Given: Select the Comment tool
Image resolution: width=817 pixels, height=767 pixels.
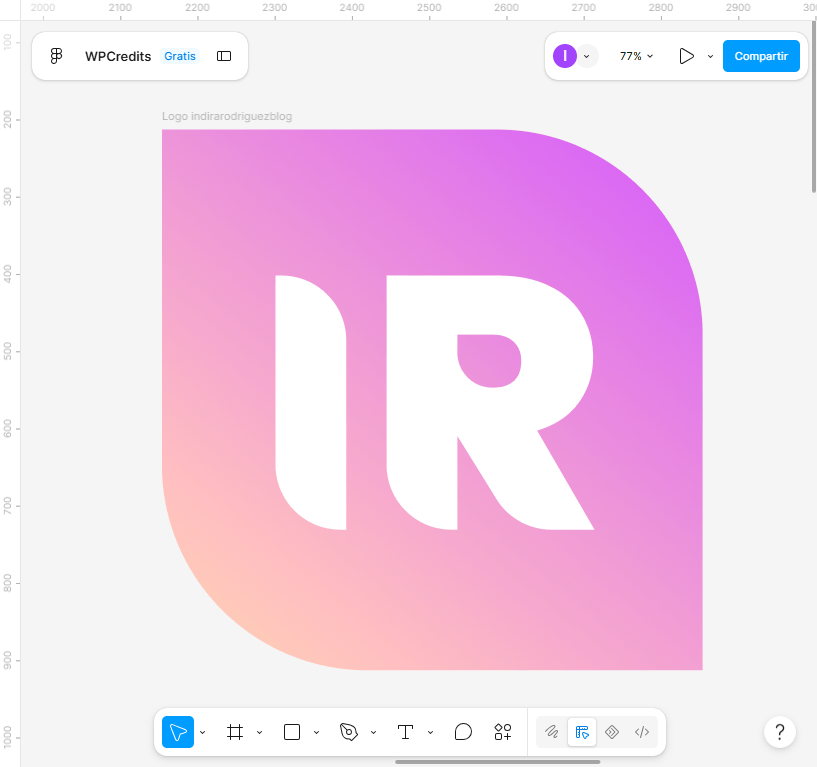Looking at the screenshot, I should click(463, 732).
